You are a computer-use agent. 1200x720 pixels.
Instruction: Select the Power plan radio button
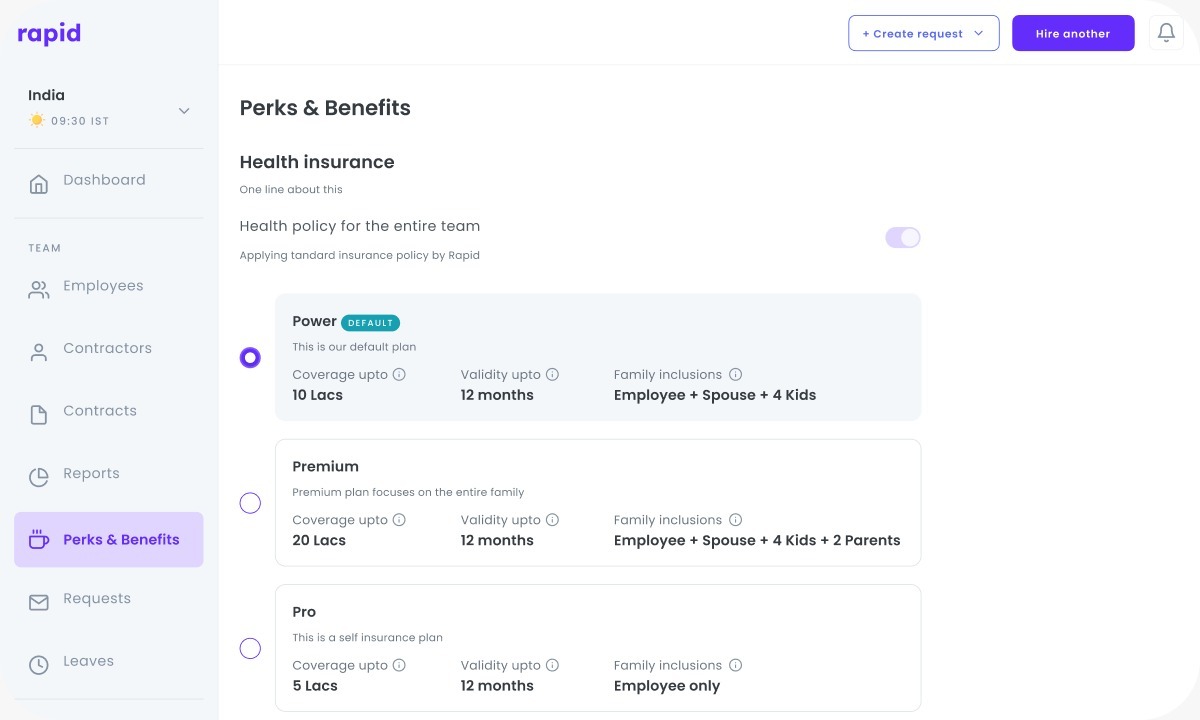point(250,357)
